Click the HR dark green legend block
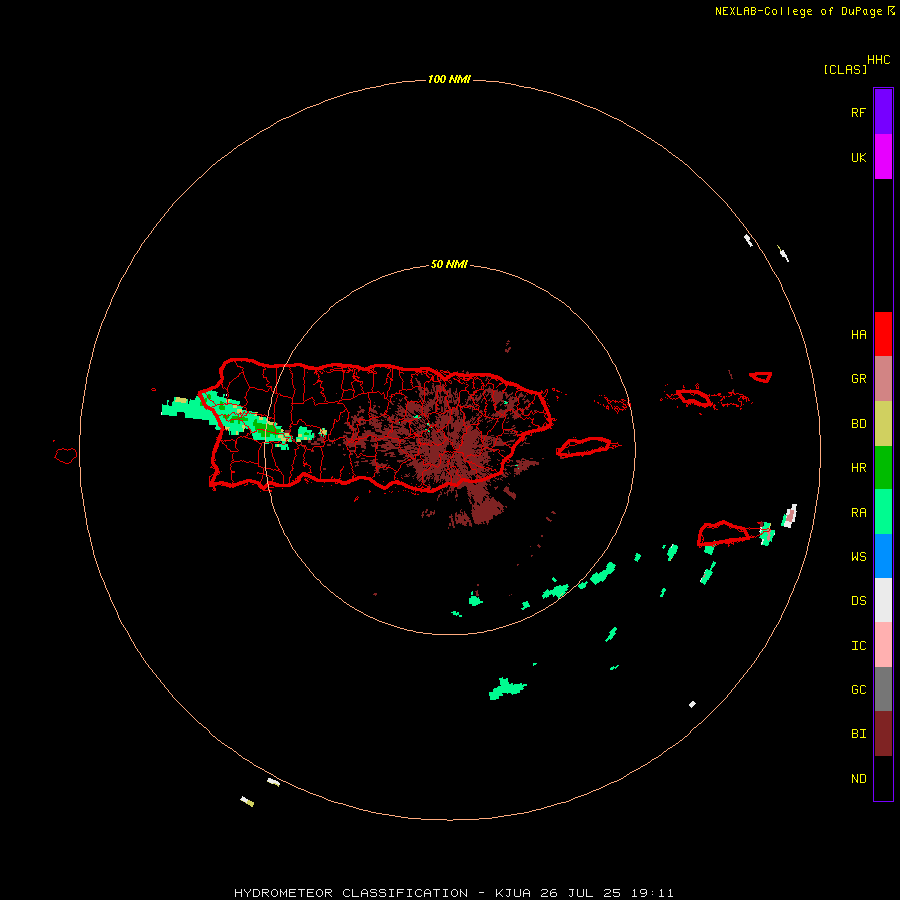 click(883, 467)
